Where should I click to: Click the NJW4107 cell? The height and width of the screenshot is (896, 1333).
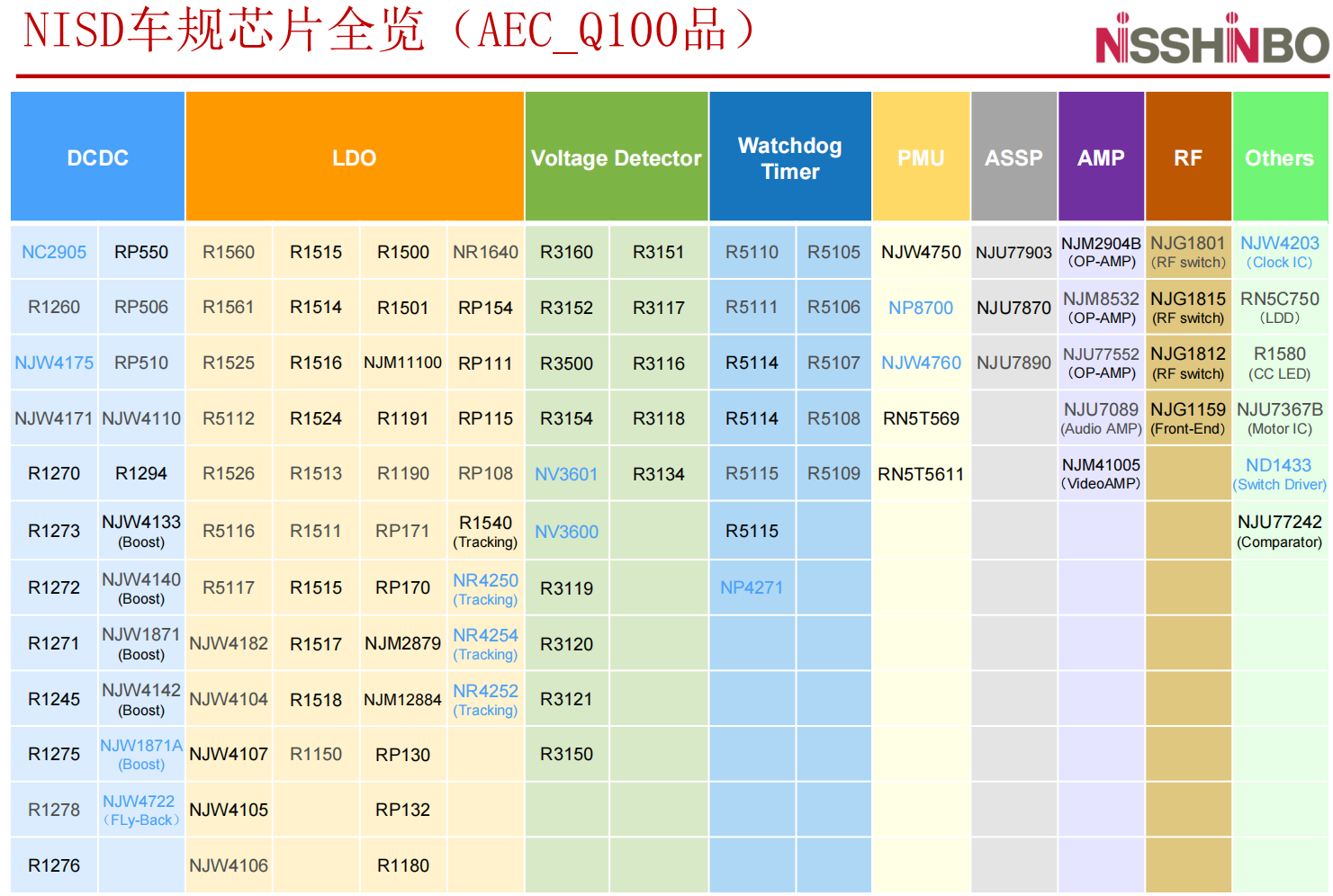pyautogui.click(x=229, y=754)
